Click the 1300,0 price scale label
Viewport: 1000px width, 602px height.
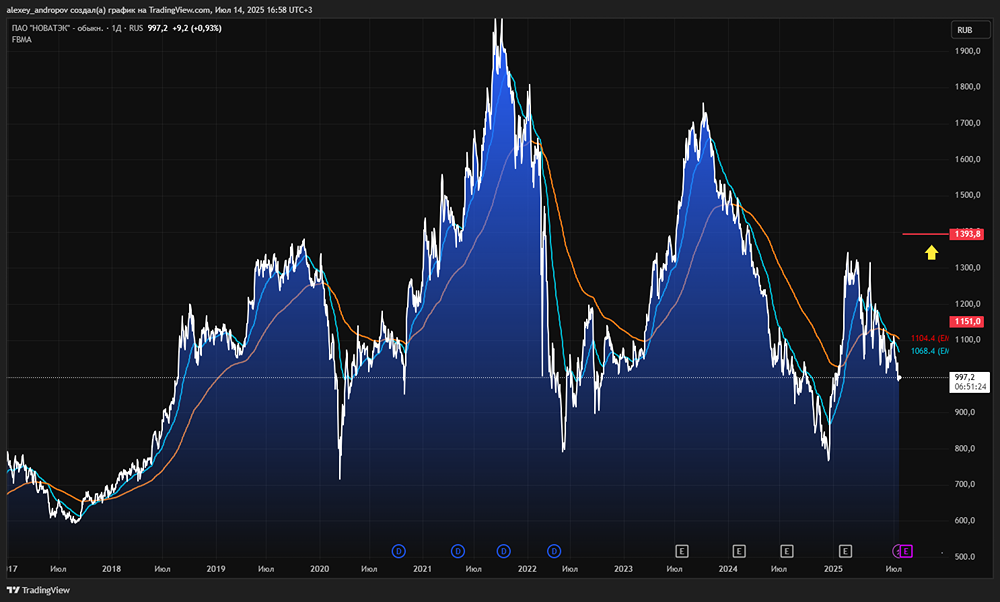coord(967,268)
